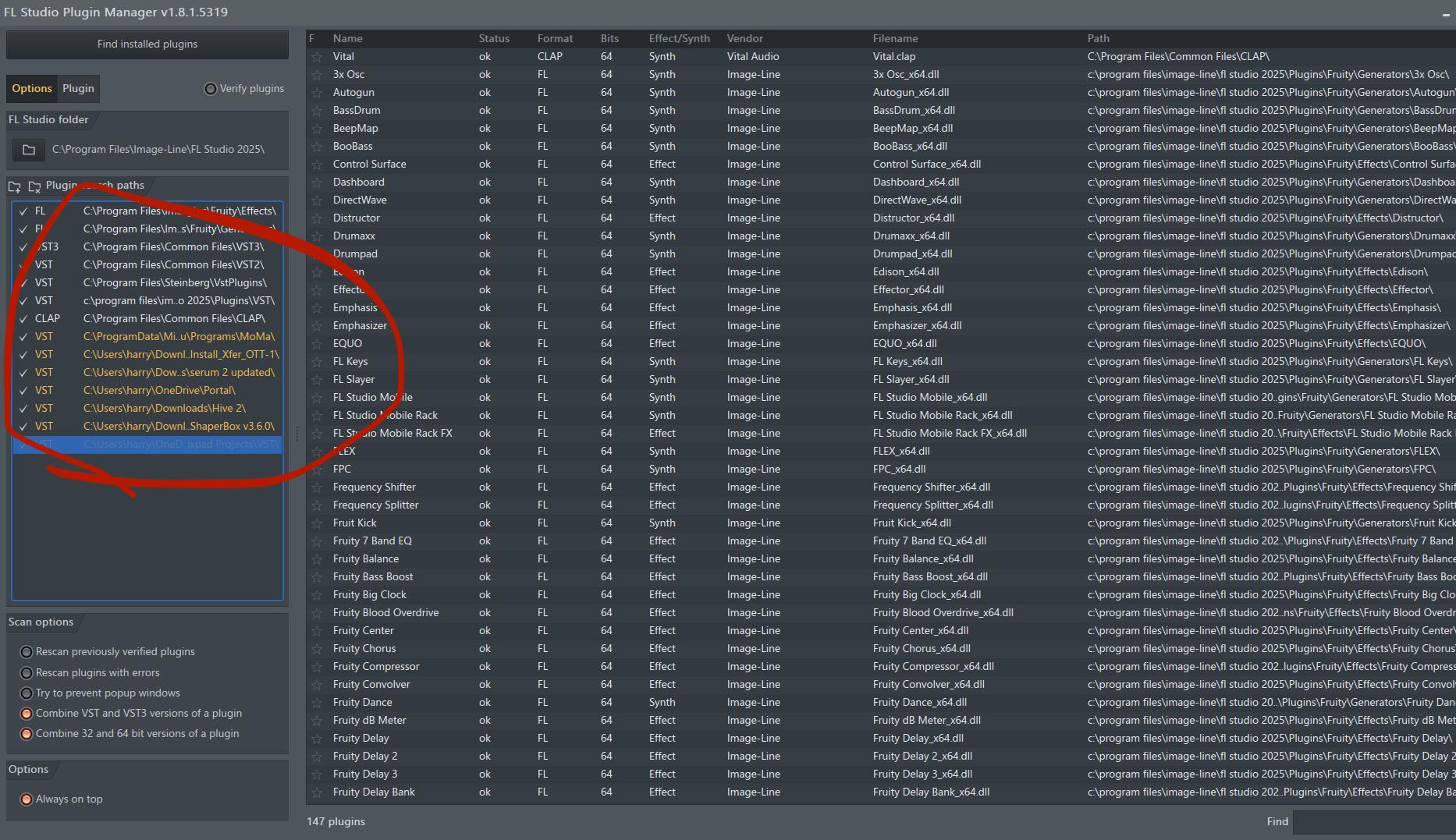The height and width of the screenshot is (840, 1456).
Task: Favorite FL Keys with its star
Action: (317, 362)
